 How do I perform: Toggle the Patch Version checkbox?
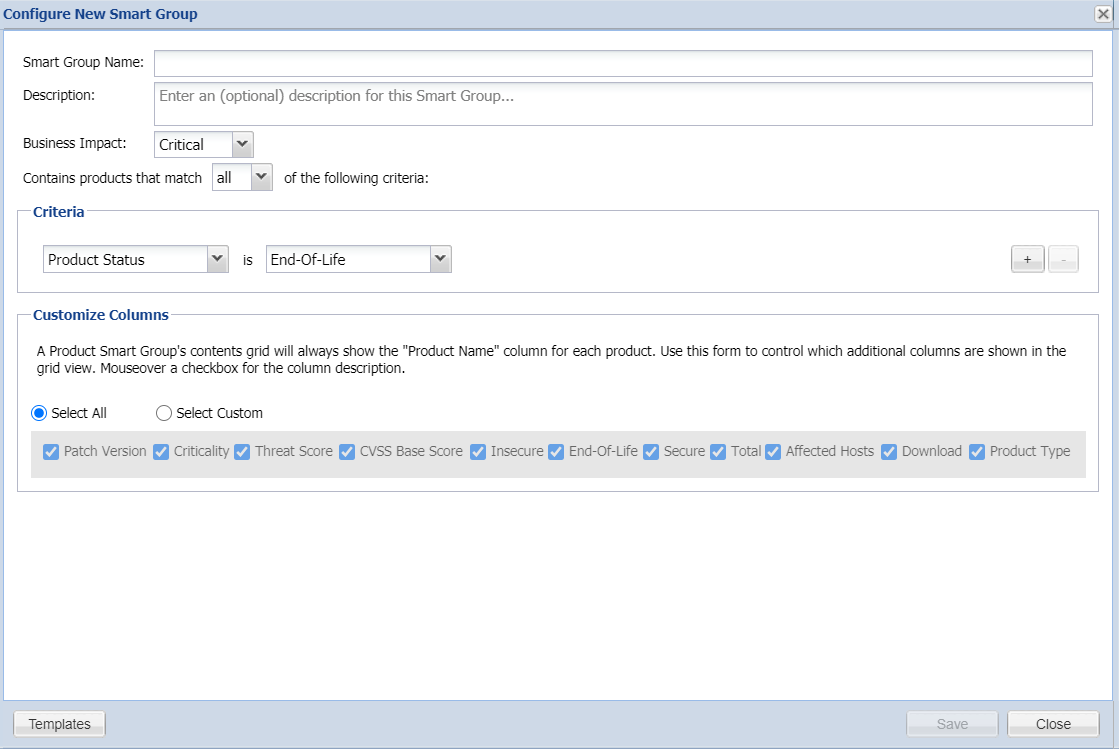coord(52,452)
